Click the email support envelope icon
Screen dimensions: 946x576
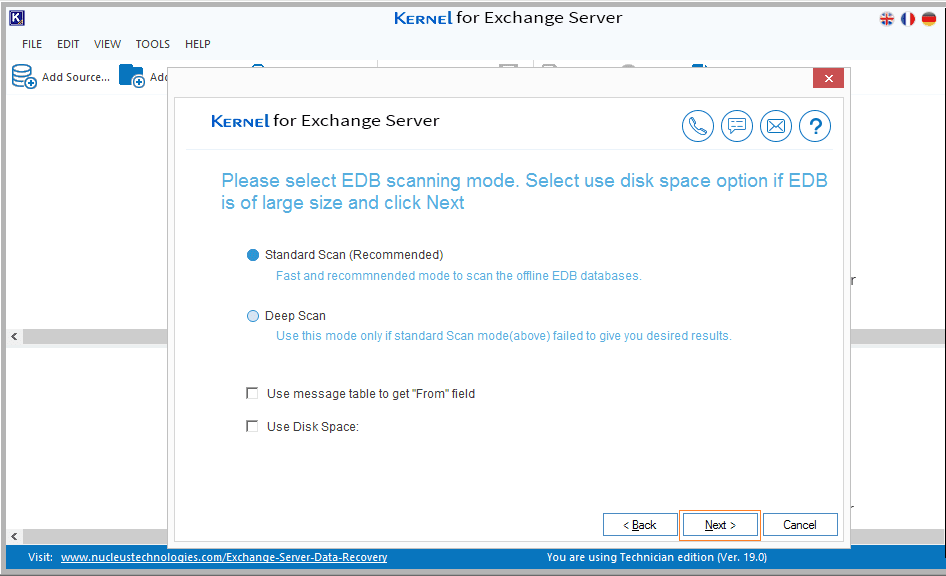point(776,126)
